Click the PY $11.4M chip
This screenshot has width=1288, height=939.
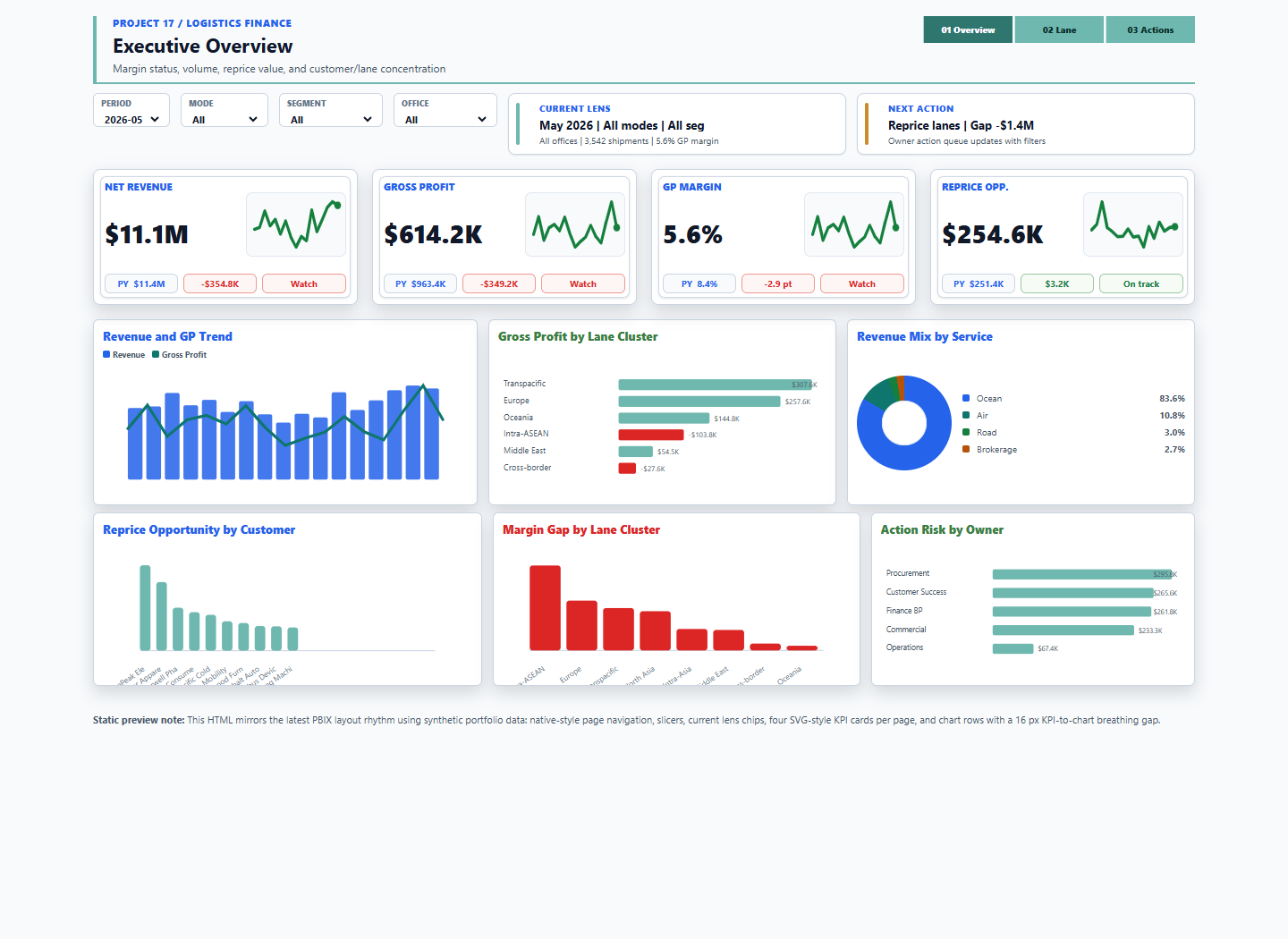(141, 283)
